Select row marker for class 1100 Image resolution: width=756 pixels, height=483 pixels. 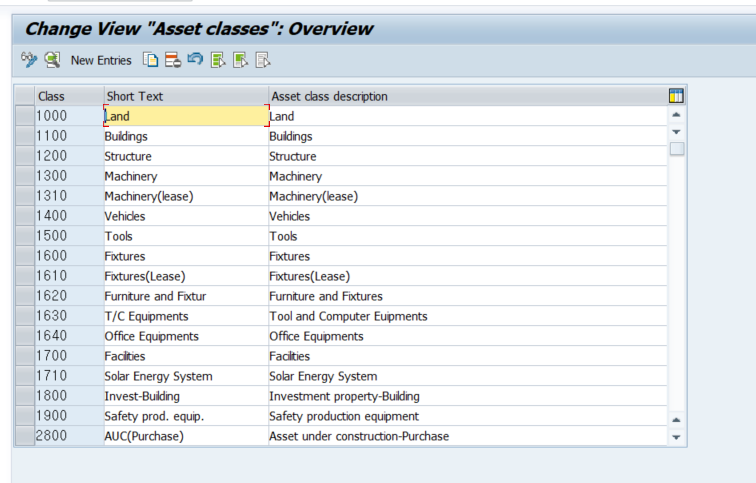(x=25, y=136)
